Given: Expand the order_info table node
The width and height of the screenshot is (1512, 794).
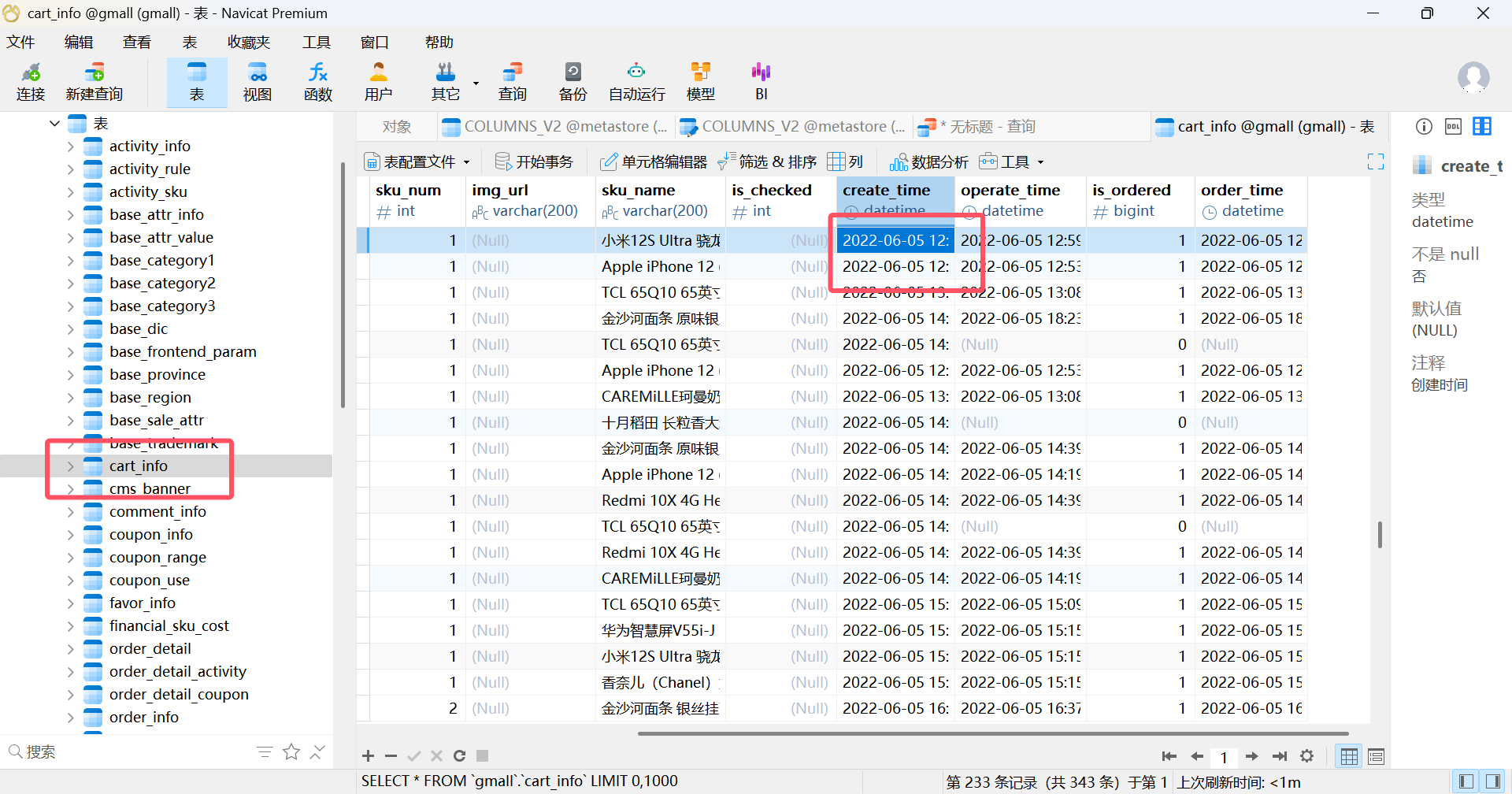Looking at the screenshot, I should [x=70, y=718].
